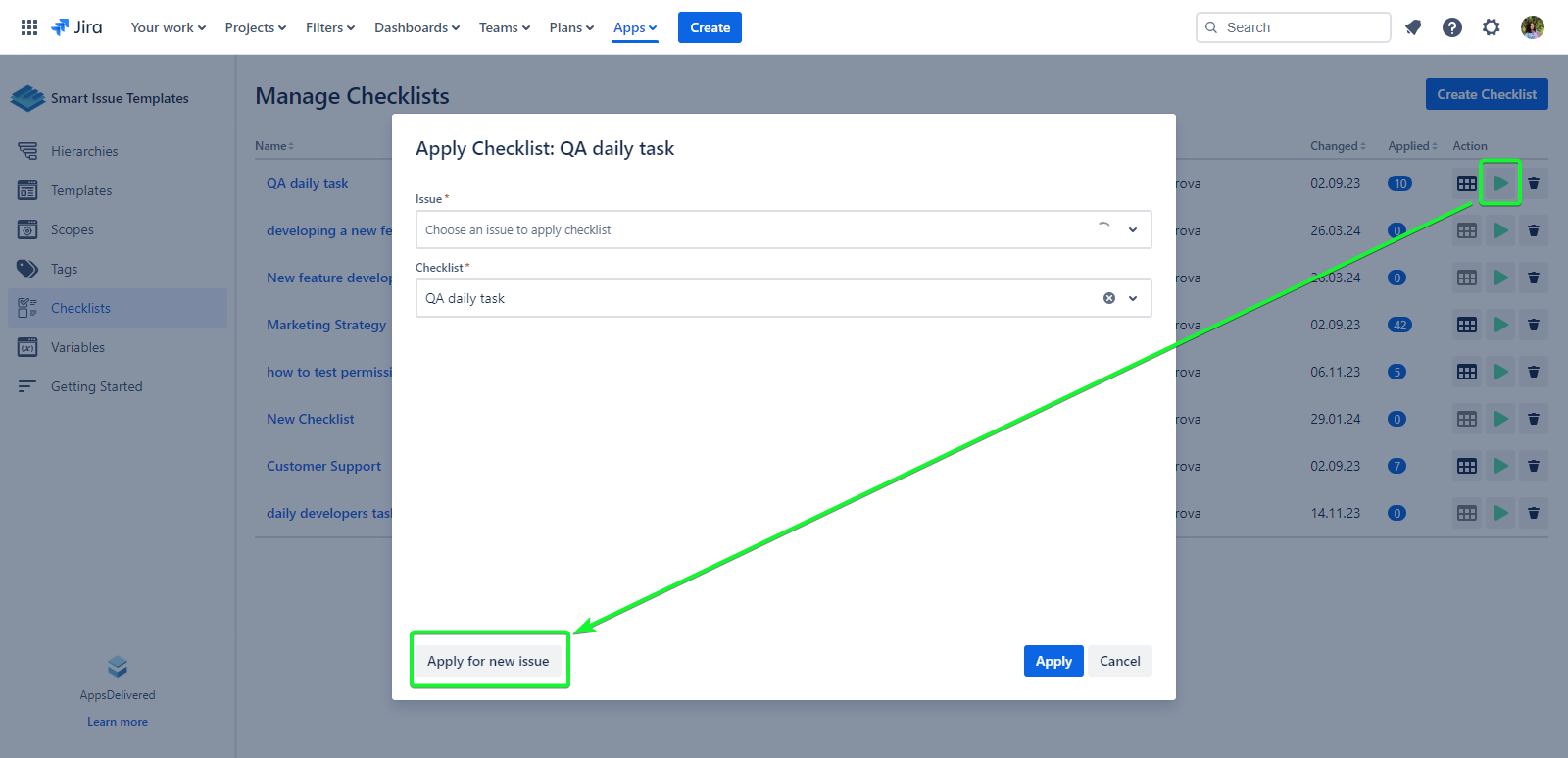This screenshot has height=758, width=1568.
Task: Click Apply for new issue button
Action: point(488,661)
